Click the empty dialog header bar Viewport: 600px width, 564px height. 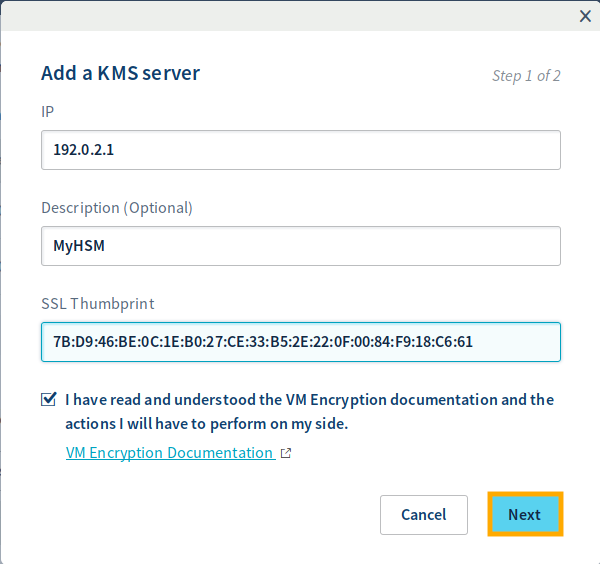pyautogui.click(x=290, y=15)
